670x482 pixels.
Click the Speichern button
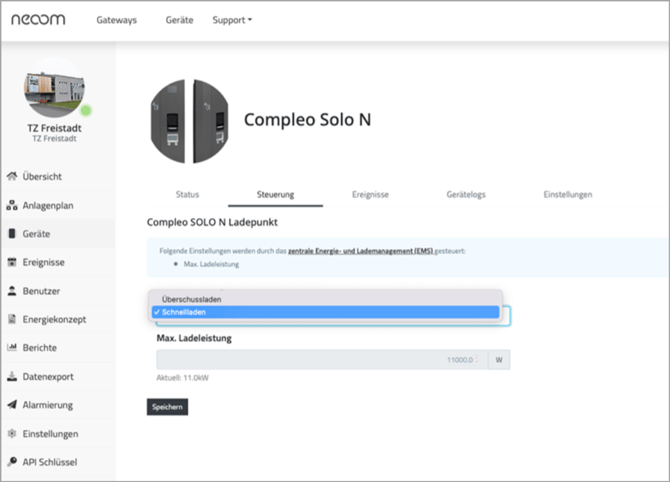167,407
